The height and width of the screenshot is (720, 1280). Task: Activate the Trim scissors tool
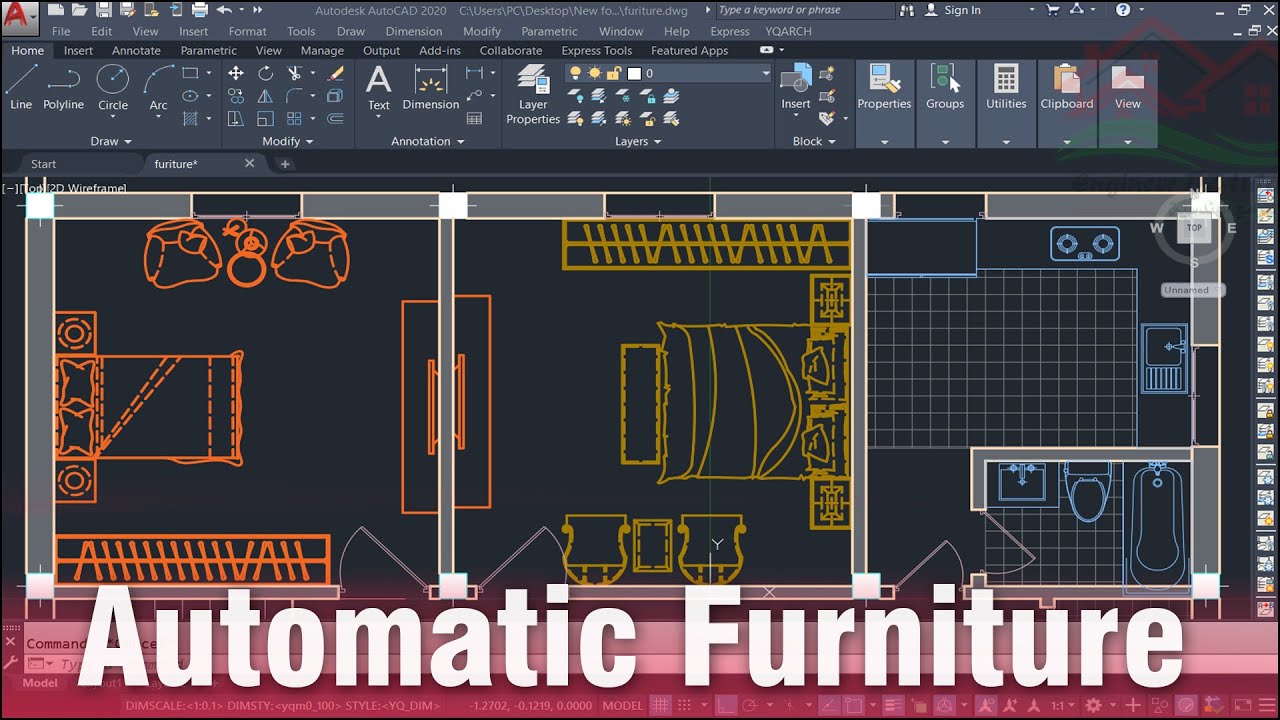[294, 73]
